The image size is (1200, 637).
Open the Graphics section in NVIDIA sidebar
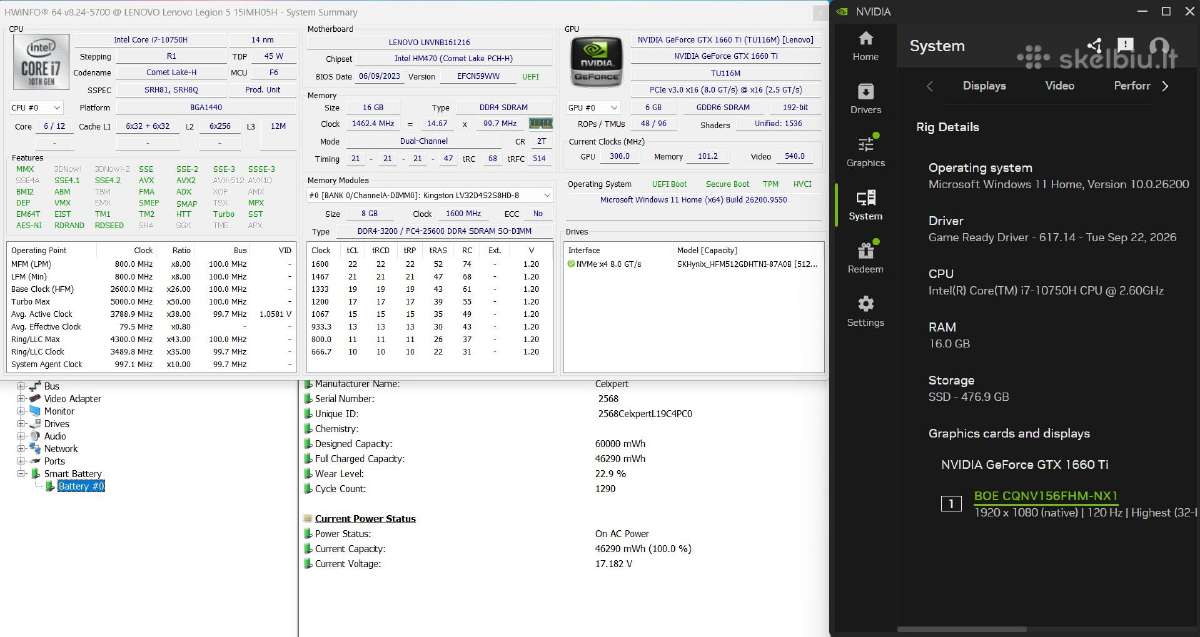pos(865,151)
